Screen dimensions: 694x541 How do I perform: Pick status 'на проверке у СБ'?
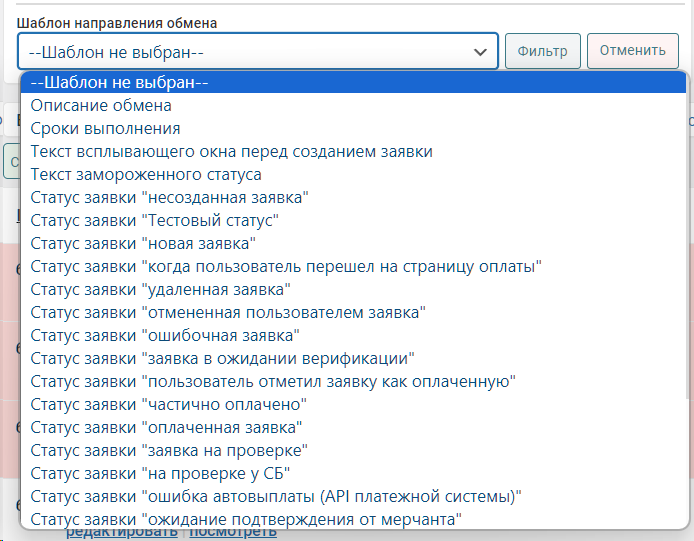[x=160, y=473]
